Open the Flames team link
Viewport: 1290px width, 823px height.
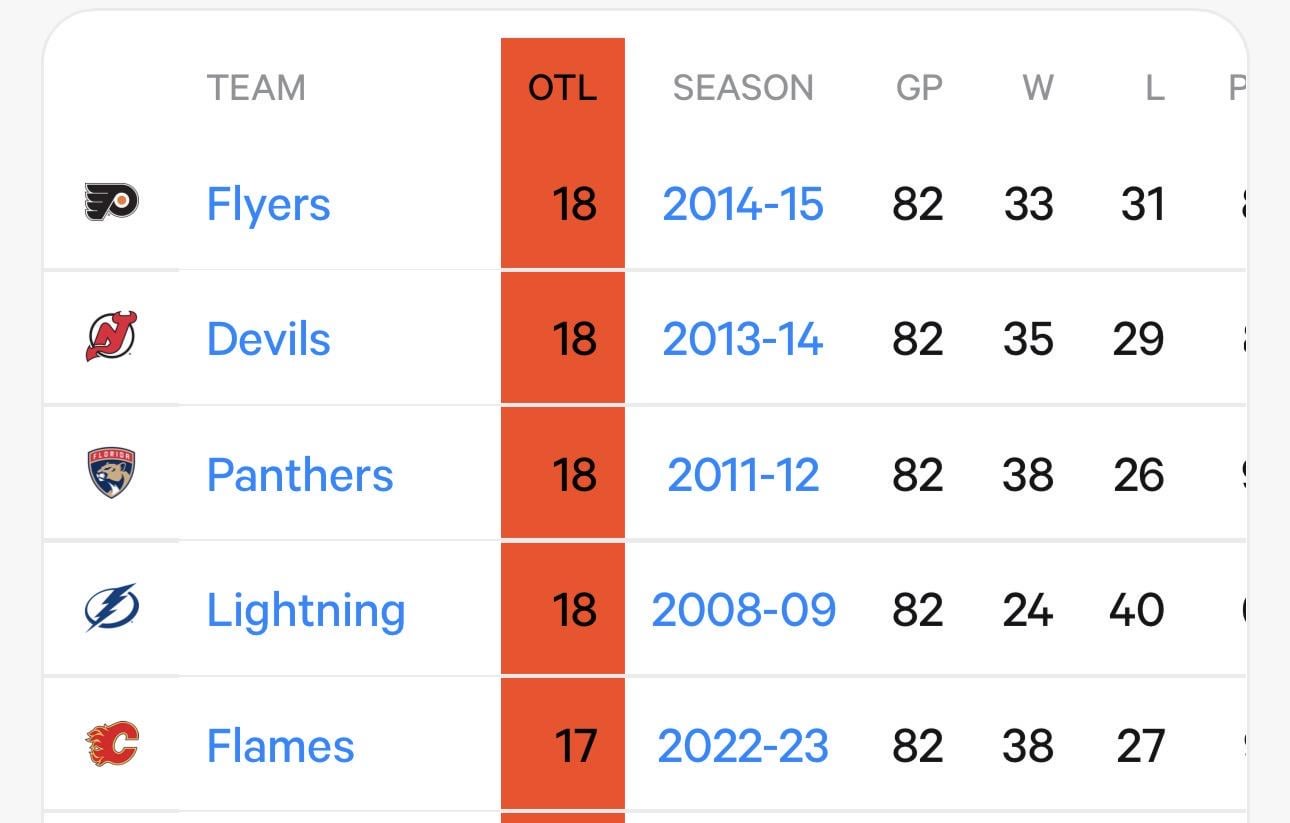point(280,746)
